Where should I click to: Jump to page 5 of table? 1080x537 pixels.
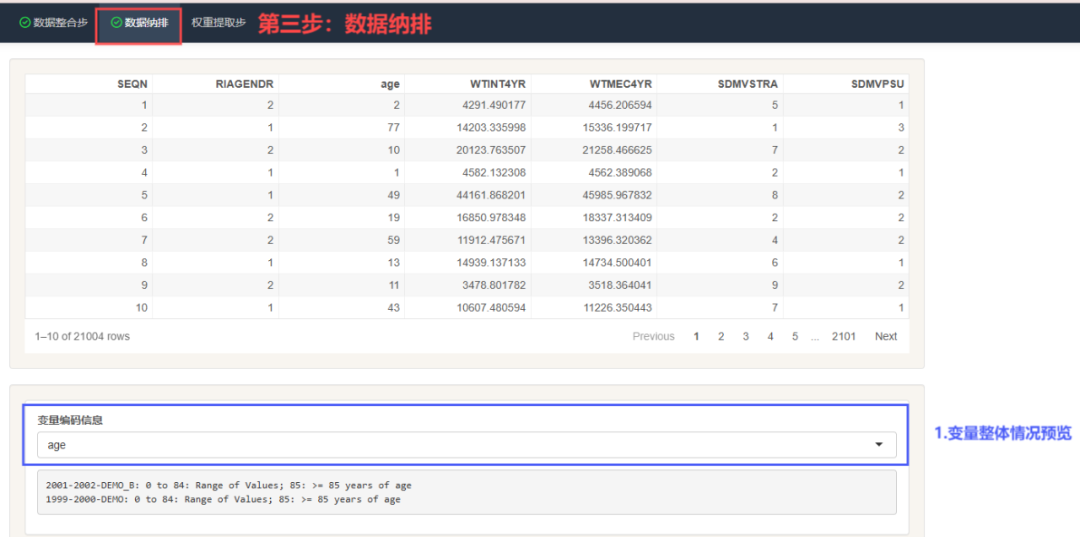click(x=795, y=336)
